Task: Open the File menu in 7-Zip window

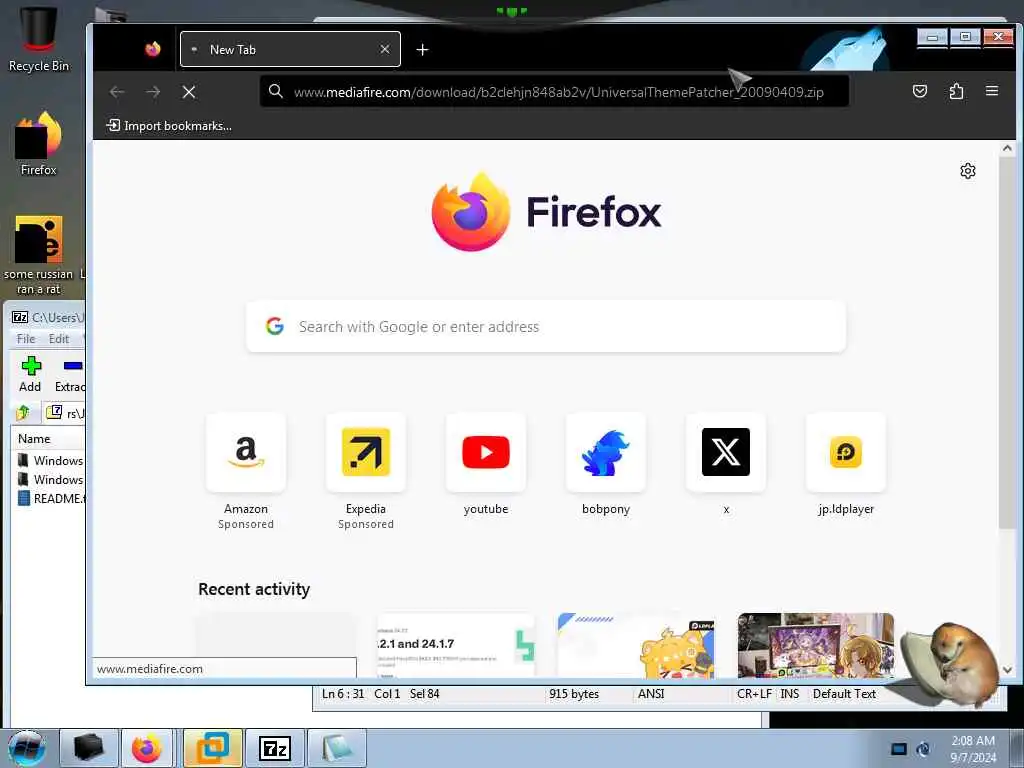Action: click(x=26, y=338)
